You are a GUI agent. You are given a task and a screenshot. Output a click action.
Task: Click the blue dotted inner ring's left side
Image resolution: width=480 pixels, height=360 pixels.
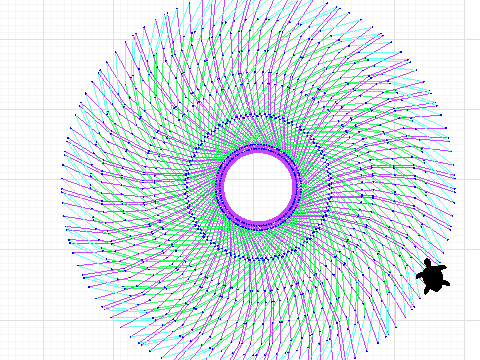coord(187,187)
